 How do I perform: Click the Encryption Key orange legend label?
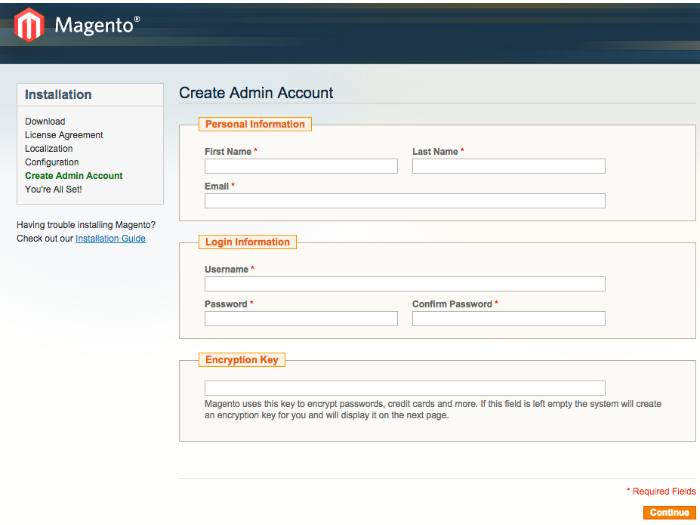click(242, 360)
